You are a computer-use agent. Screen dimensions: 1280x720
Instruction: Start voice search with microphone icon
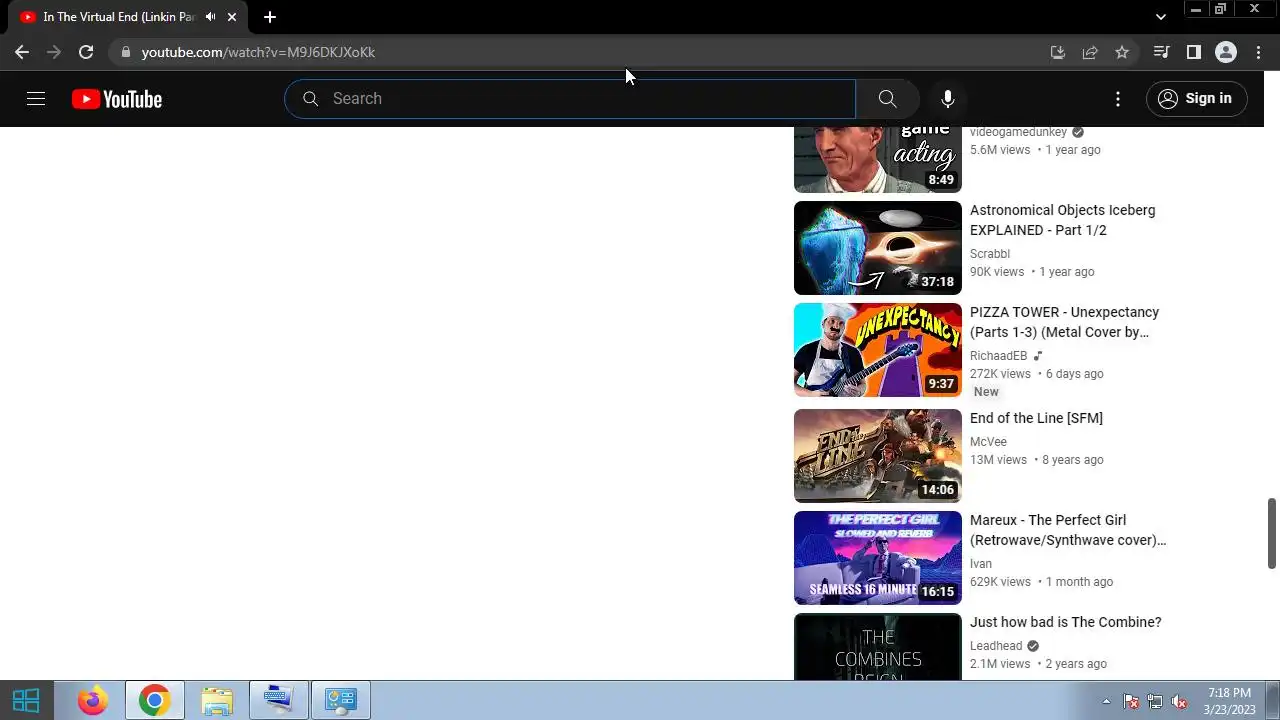[948, 98]
